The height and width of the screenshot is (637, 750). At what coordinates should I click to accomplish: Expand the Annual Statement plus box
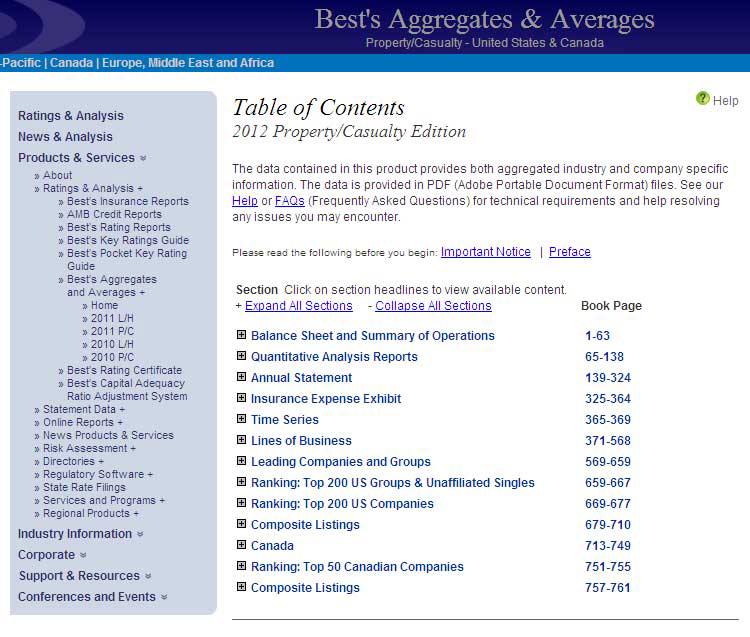(242, 377)
